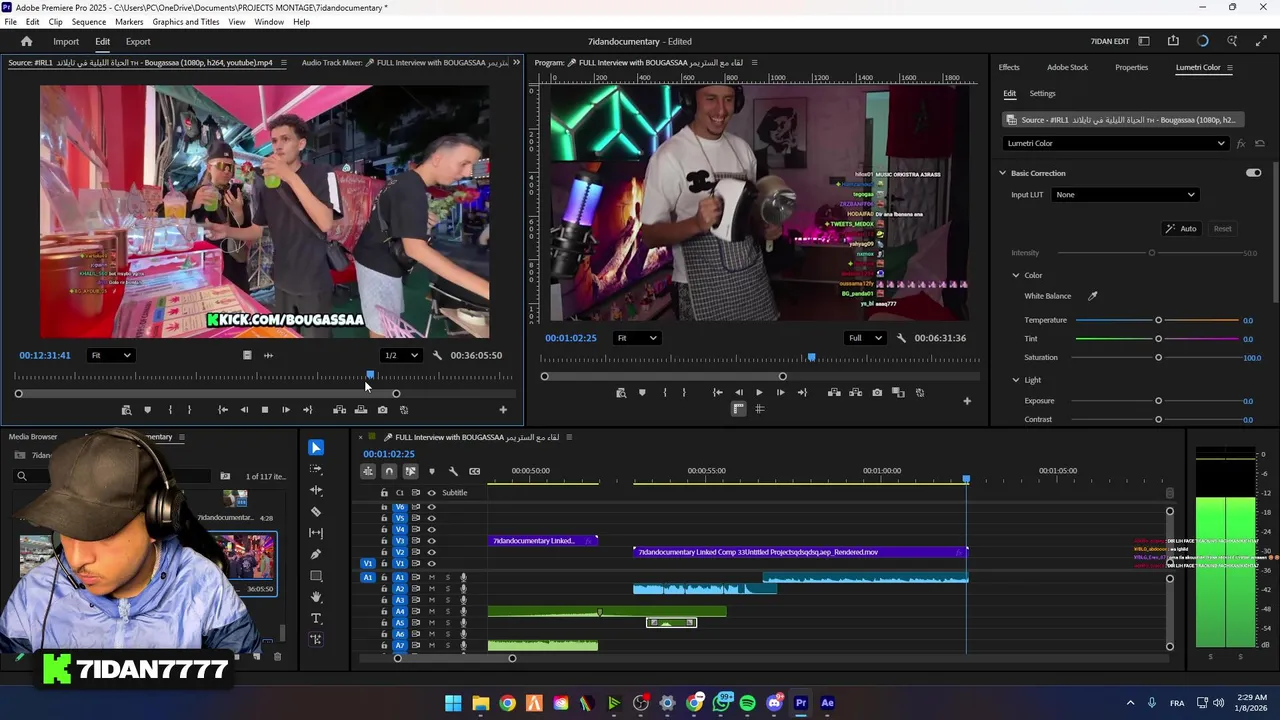Image resolution: width=1280 pixels, height=720 pixels.
Task: Adjust Tint slider handle
Action: pyautogui.click(x=1158, y=339)
